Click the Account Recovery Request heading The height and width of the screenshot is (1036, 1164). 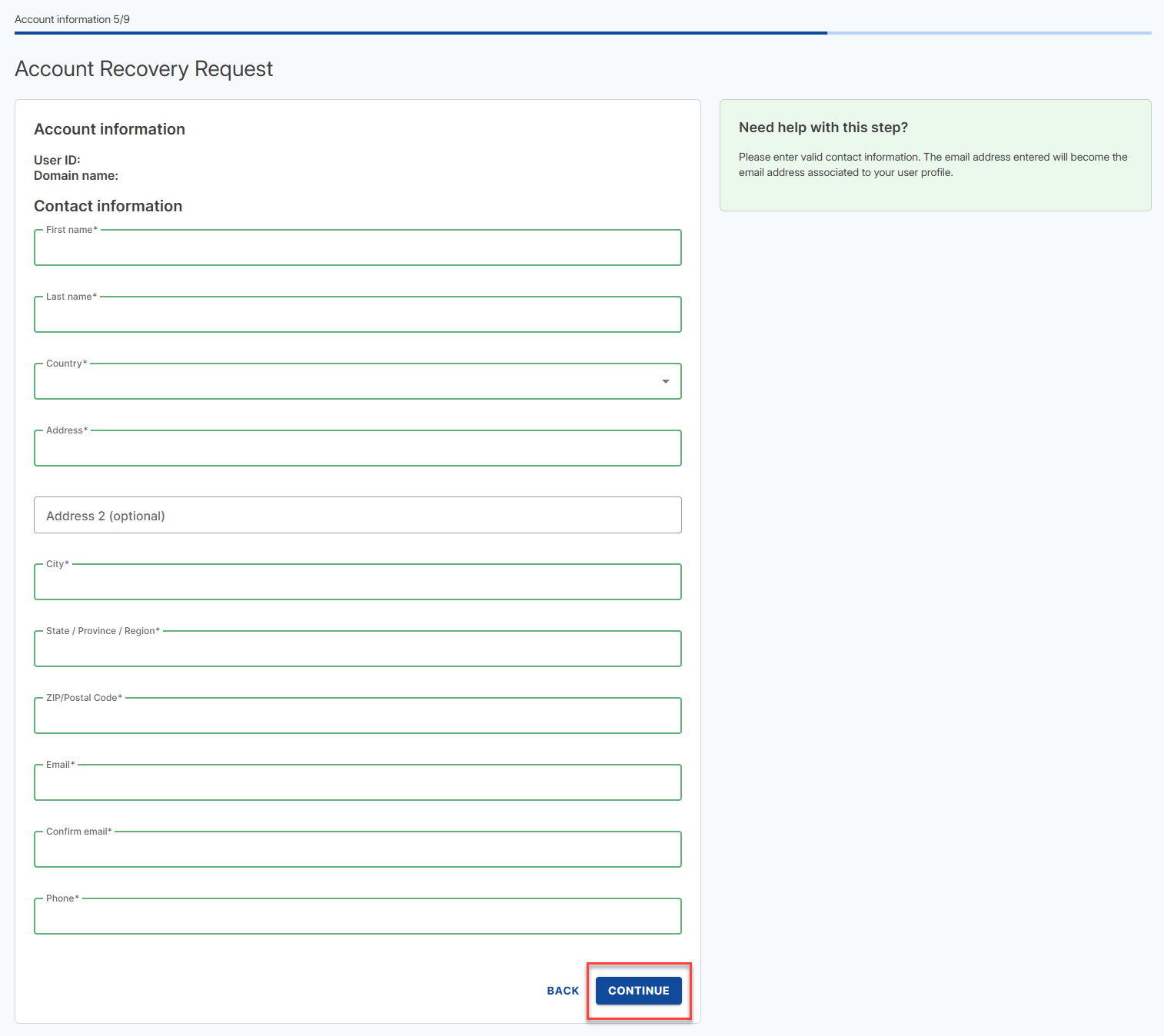[x=144, y=69]
